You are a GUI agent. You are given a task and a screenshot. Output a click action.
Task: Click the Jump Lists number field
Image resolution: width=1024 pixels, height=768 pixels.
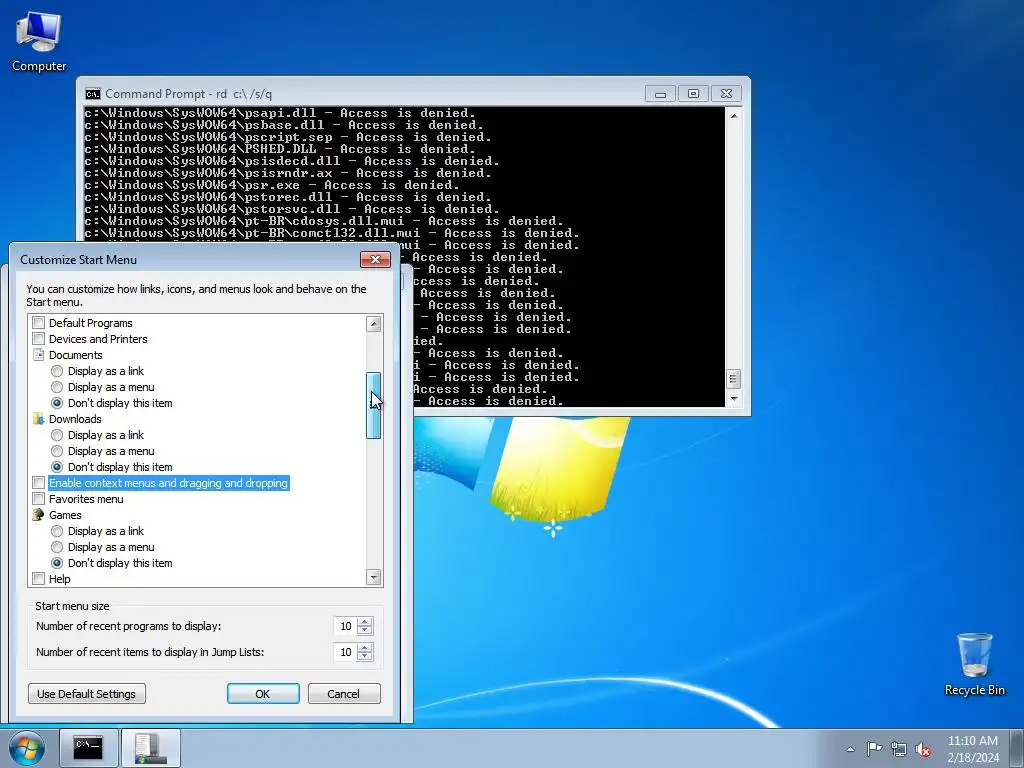click(345, 652)
